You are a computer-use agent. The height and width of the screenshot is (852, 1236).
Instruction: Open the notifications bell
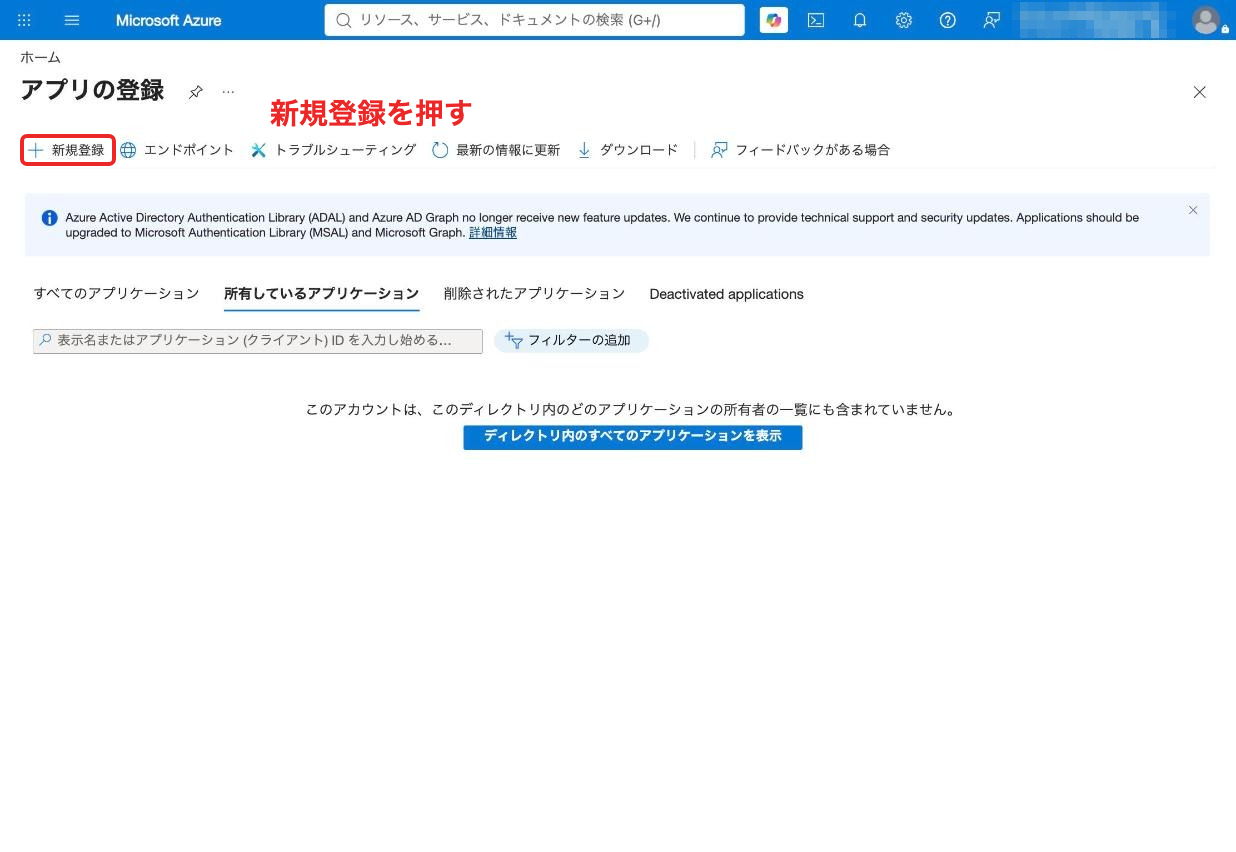click(x=860, y=20)
